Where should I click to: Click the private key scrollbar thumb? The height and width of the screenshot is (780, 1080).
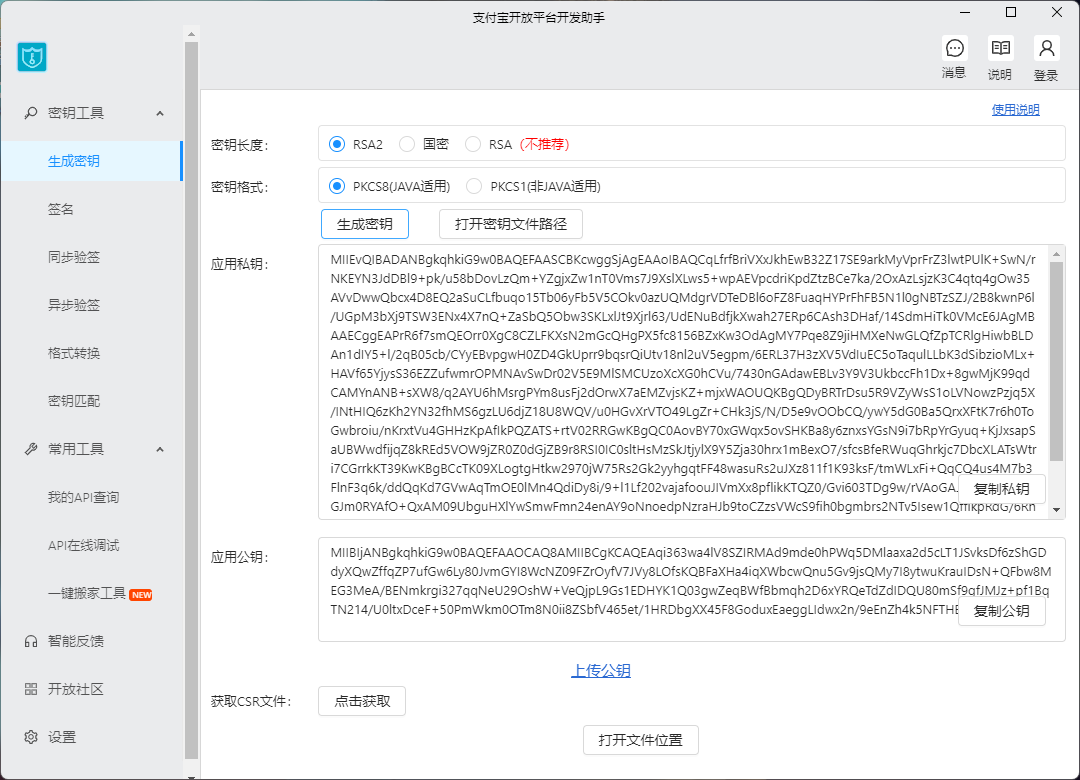point(1057,360)
